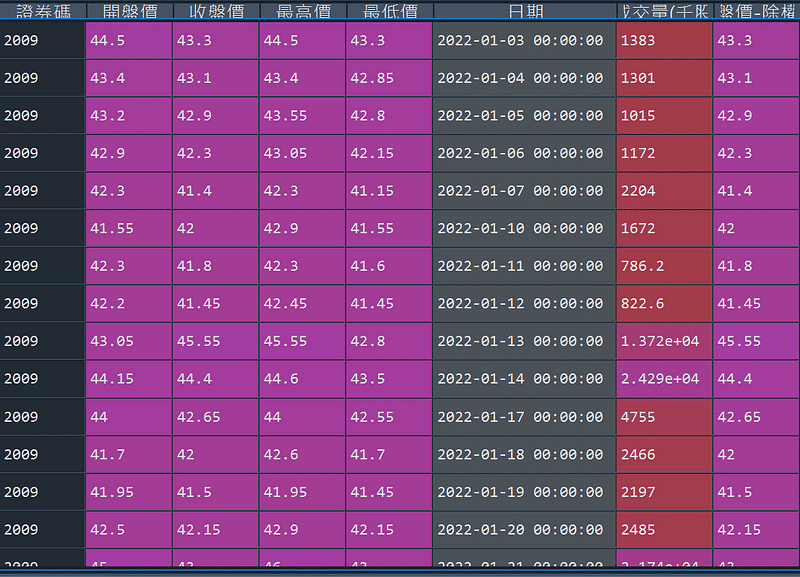Image resolution: width=800 pixels, height=577 pixels.
Task: Select the lowest price 41.15 on 2022-01-07
Action: coord(389,191)
